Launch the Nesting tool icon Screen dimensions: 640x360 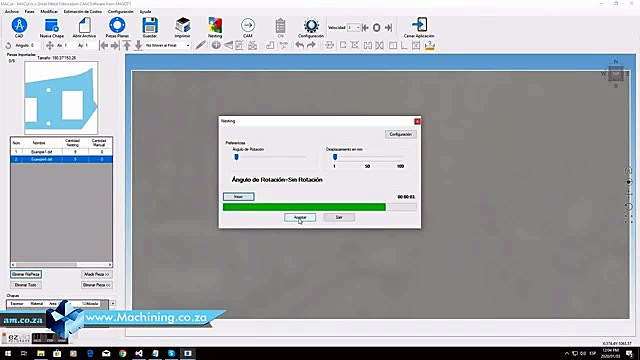click(x=215, y=25)
